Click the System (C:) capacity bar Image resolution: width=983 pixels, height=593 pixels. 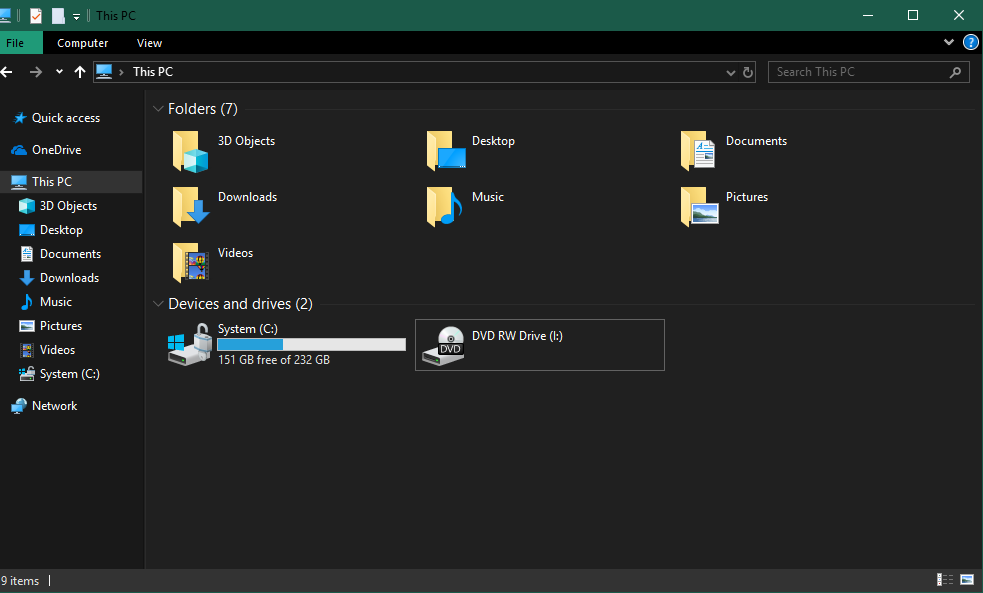click(310, 344)
